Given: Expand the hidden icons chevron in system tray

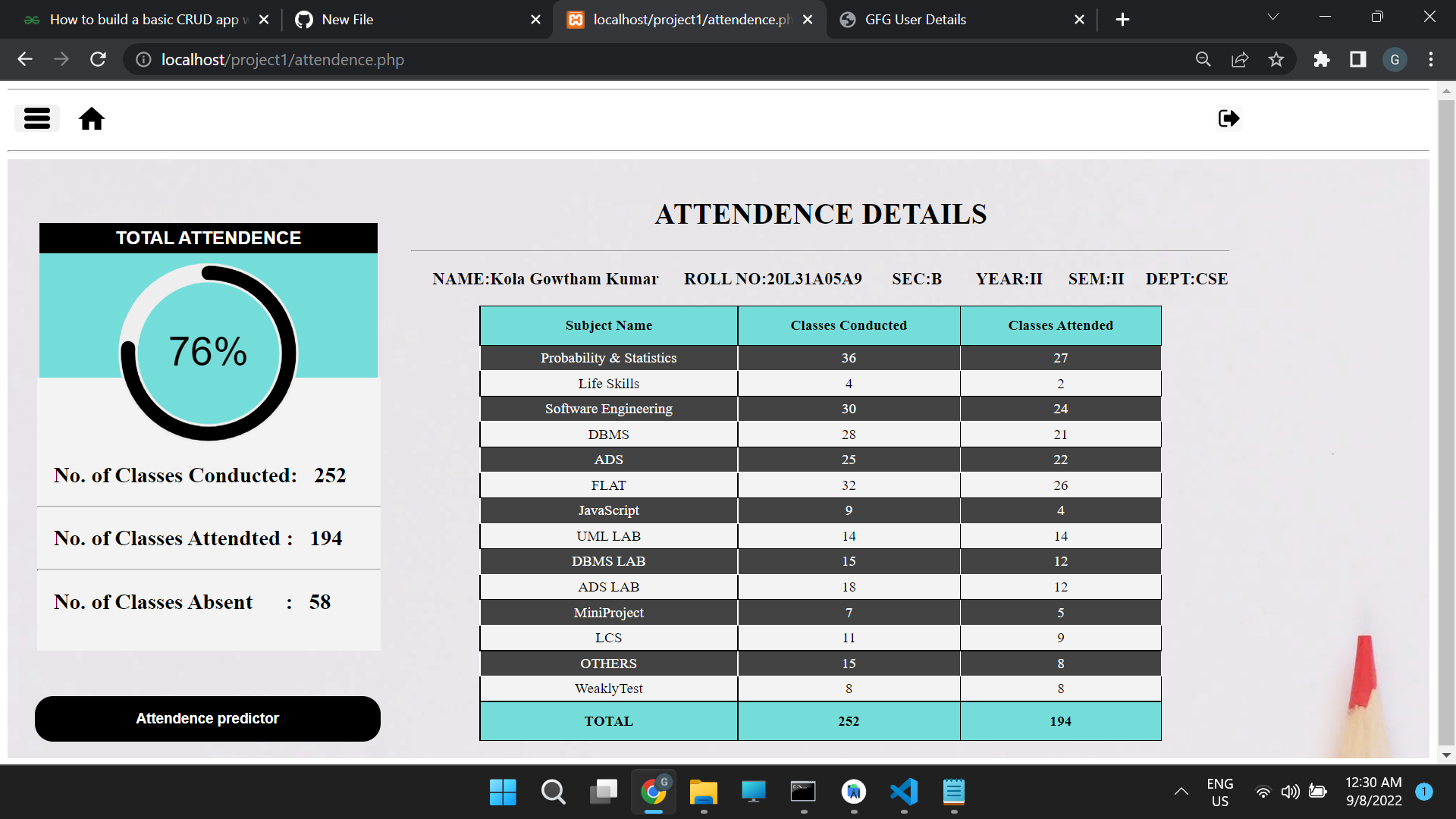Looking at the screenshot, I should tap(1181, 791).
